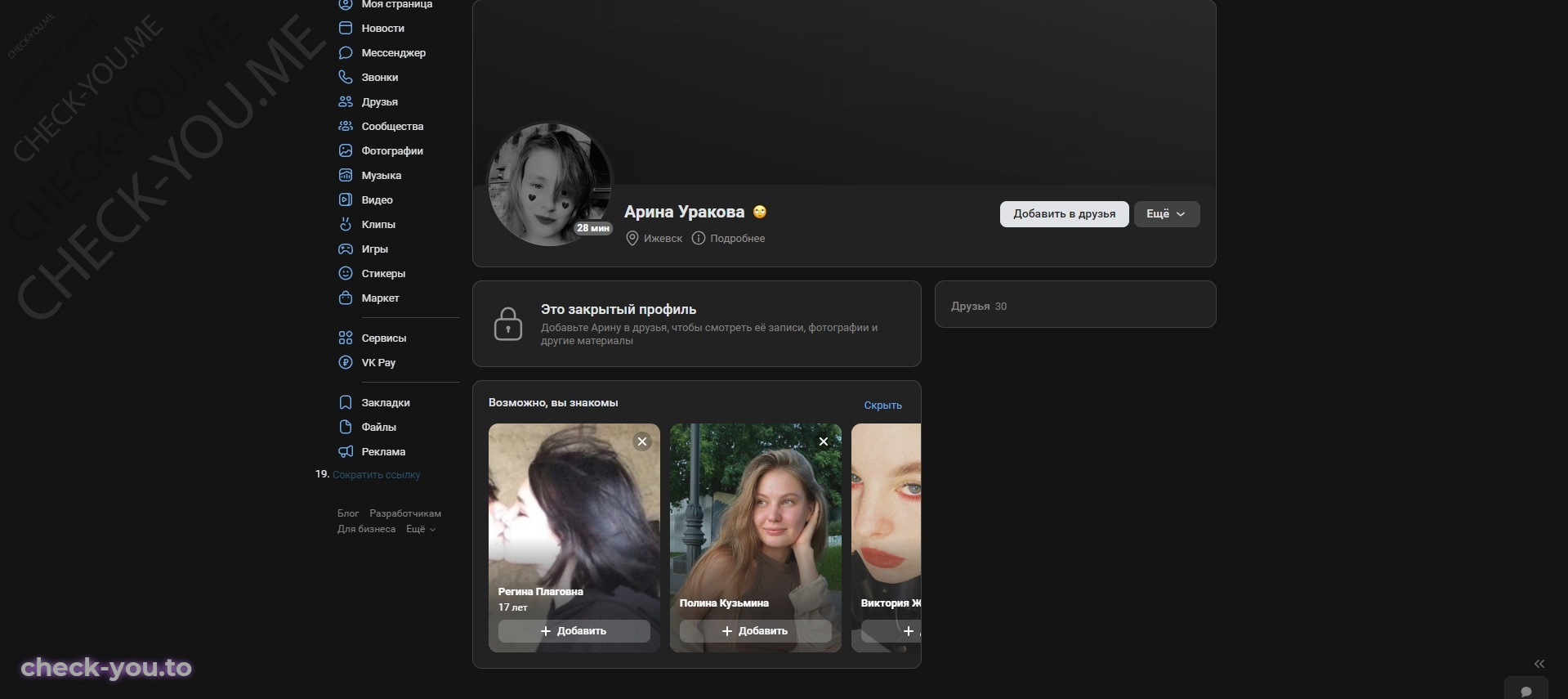
Task: Add Регина Плаговна with Добавить button
Action: 574,631
